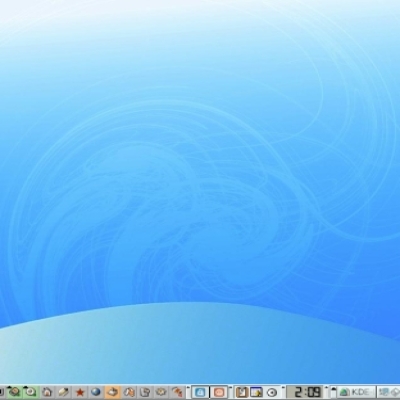Click the pencil editor icon in panel
Image resolution: width=400 pixels, height=400 pixels.
63,392
